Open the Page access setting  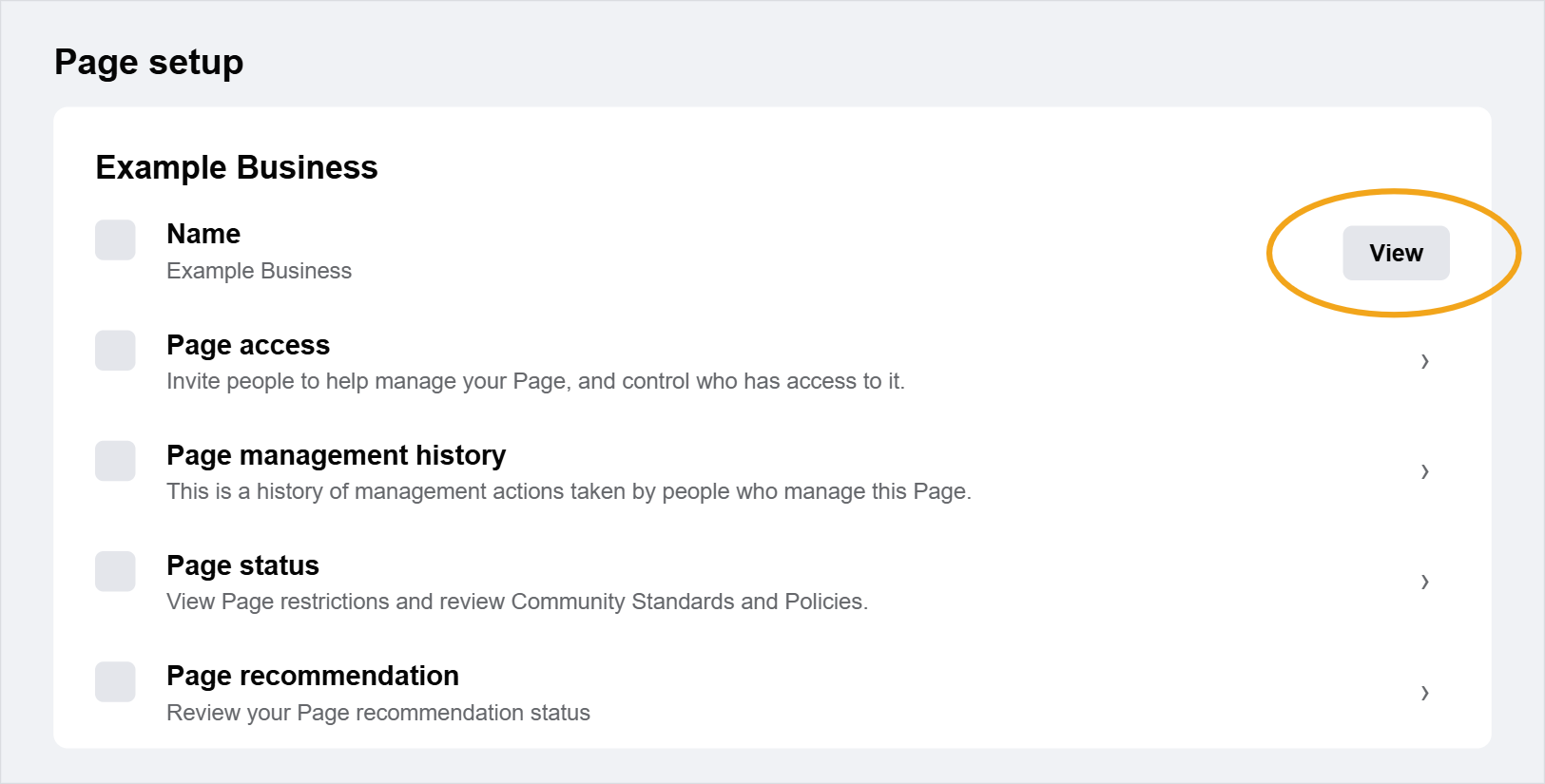[772, 362]
